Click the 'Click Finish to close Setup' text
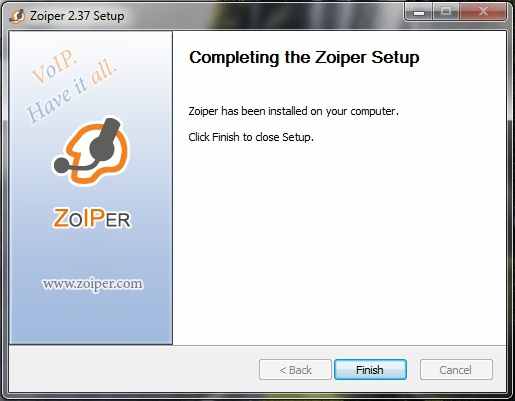The width and height of the screenshot is (515, 401). pyautogui.click(x=251, y=137)
